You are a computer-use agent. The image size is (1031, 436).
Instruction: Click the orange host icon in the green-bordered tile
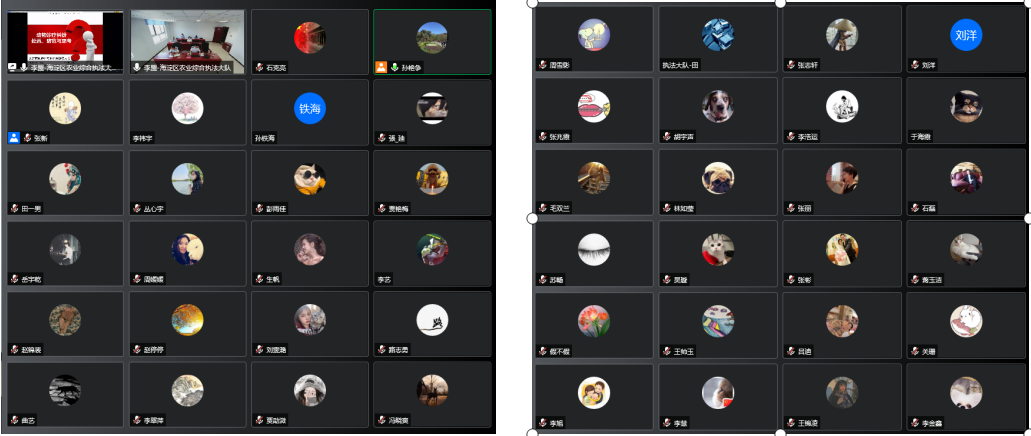[x=381, y=67]
